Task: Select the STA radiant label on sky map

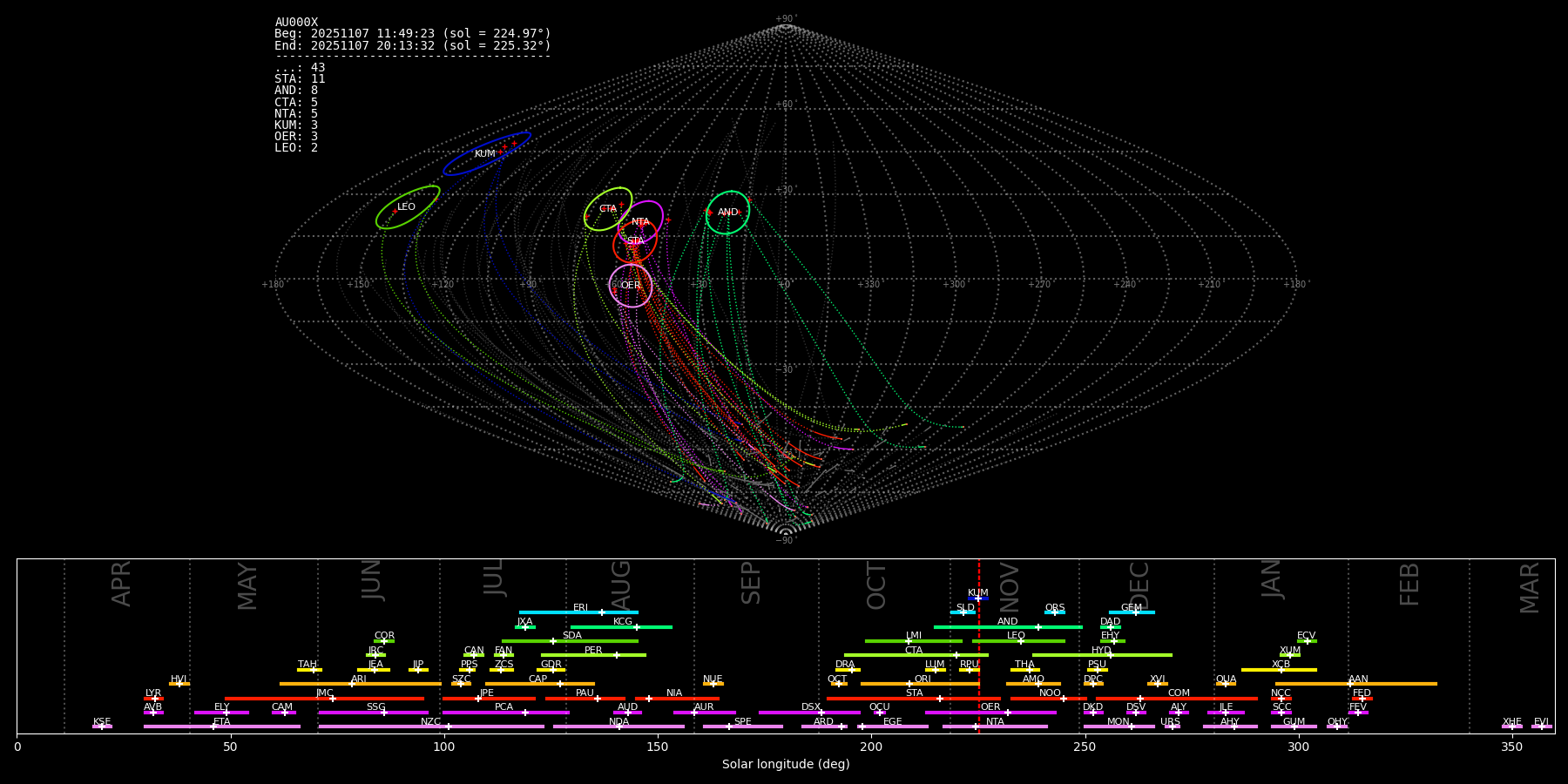Action: 635,241
